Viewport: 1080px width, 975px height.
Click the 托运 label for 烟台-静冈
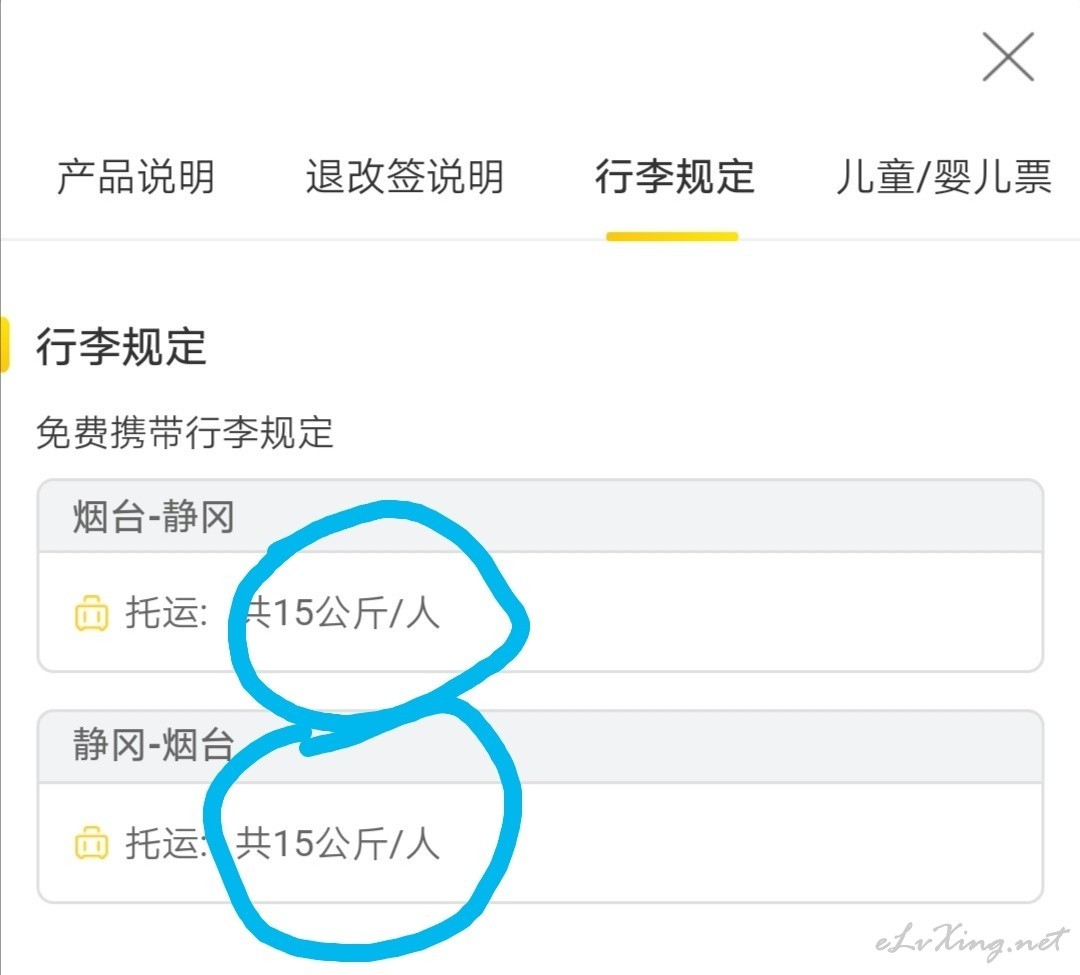167,612
